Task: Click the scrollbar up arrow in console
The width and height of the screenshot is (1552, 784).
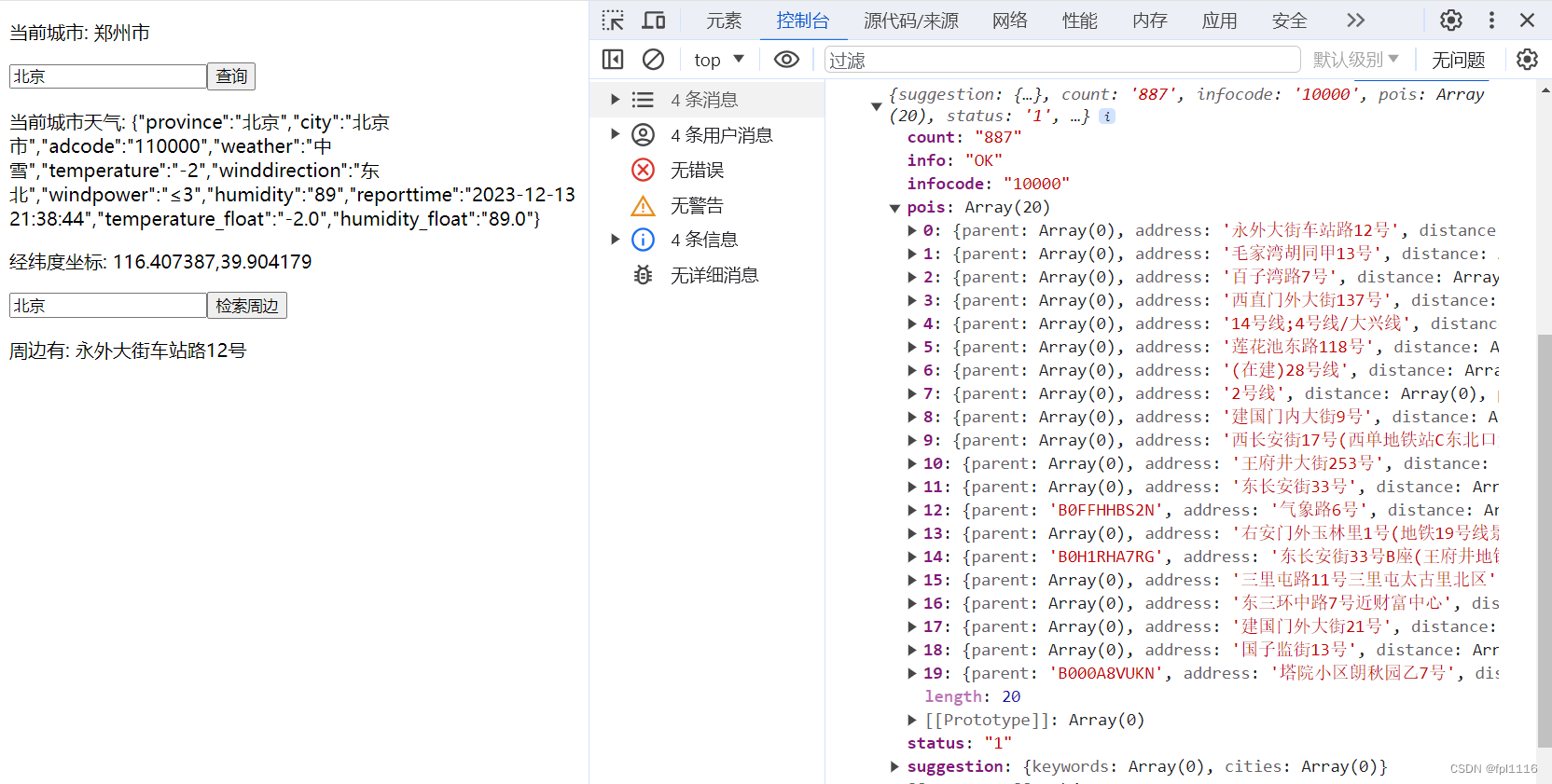Action: point(1545,90)
